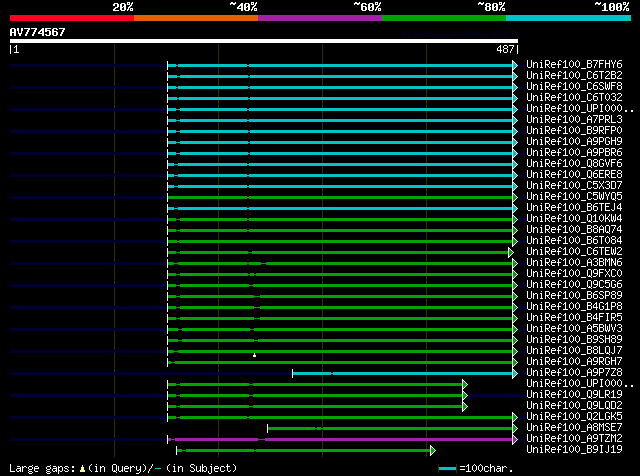640x476 pixels.
Task: Click the arrowhead ending the A7PRL3 alignment
Action: [x=515, y=120]
